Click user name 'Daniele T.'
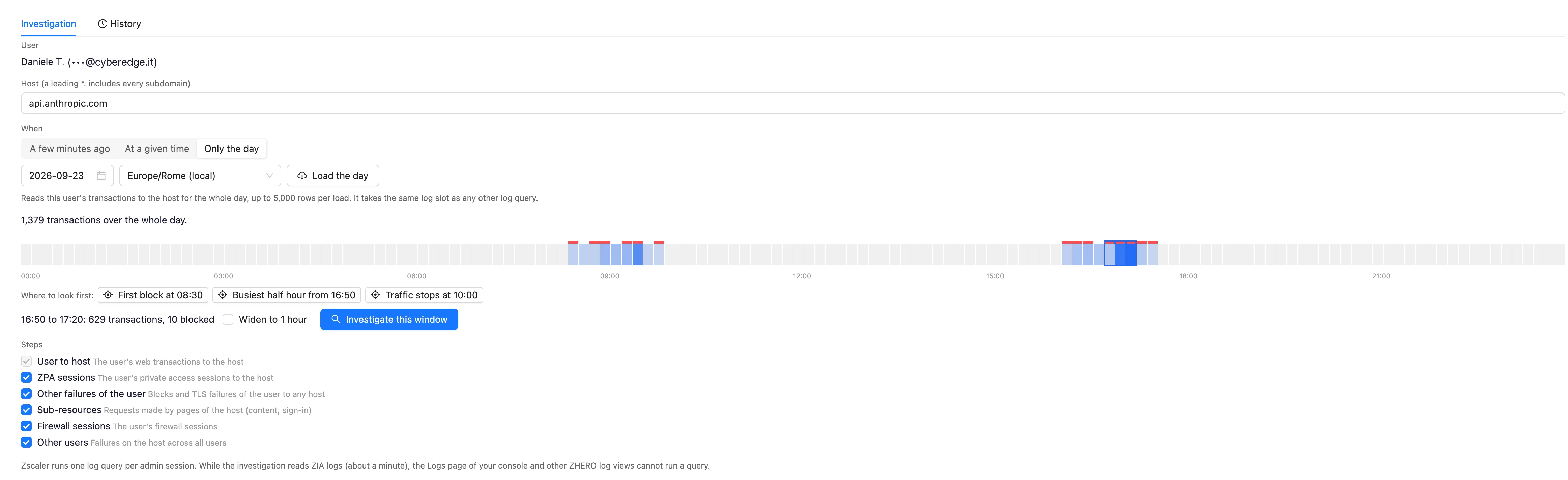The width and height of the screenshot is (1568, 480). coord(42,62)
